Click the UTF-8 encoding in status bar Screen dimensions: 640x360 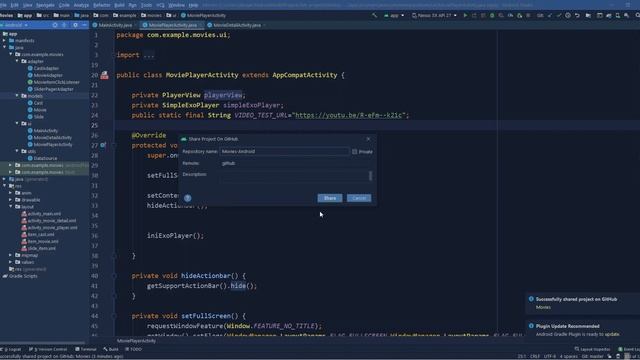(549, 356)
